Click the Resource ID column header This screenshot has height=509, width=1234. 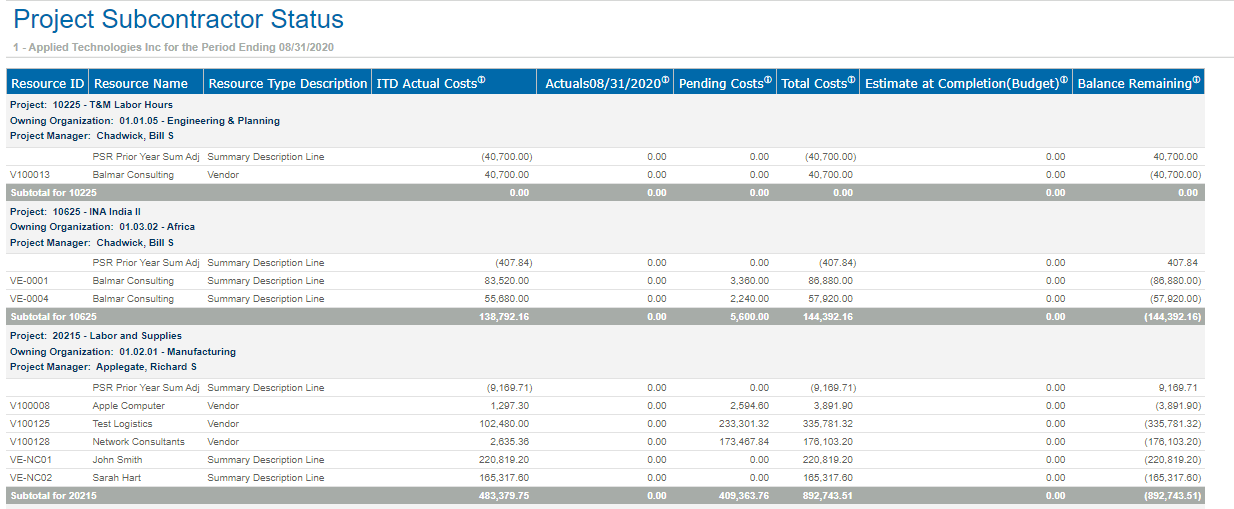click(x=48, y=84)
